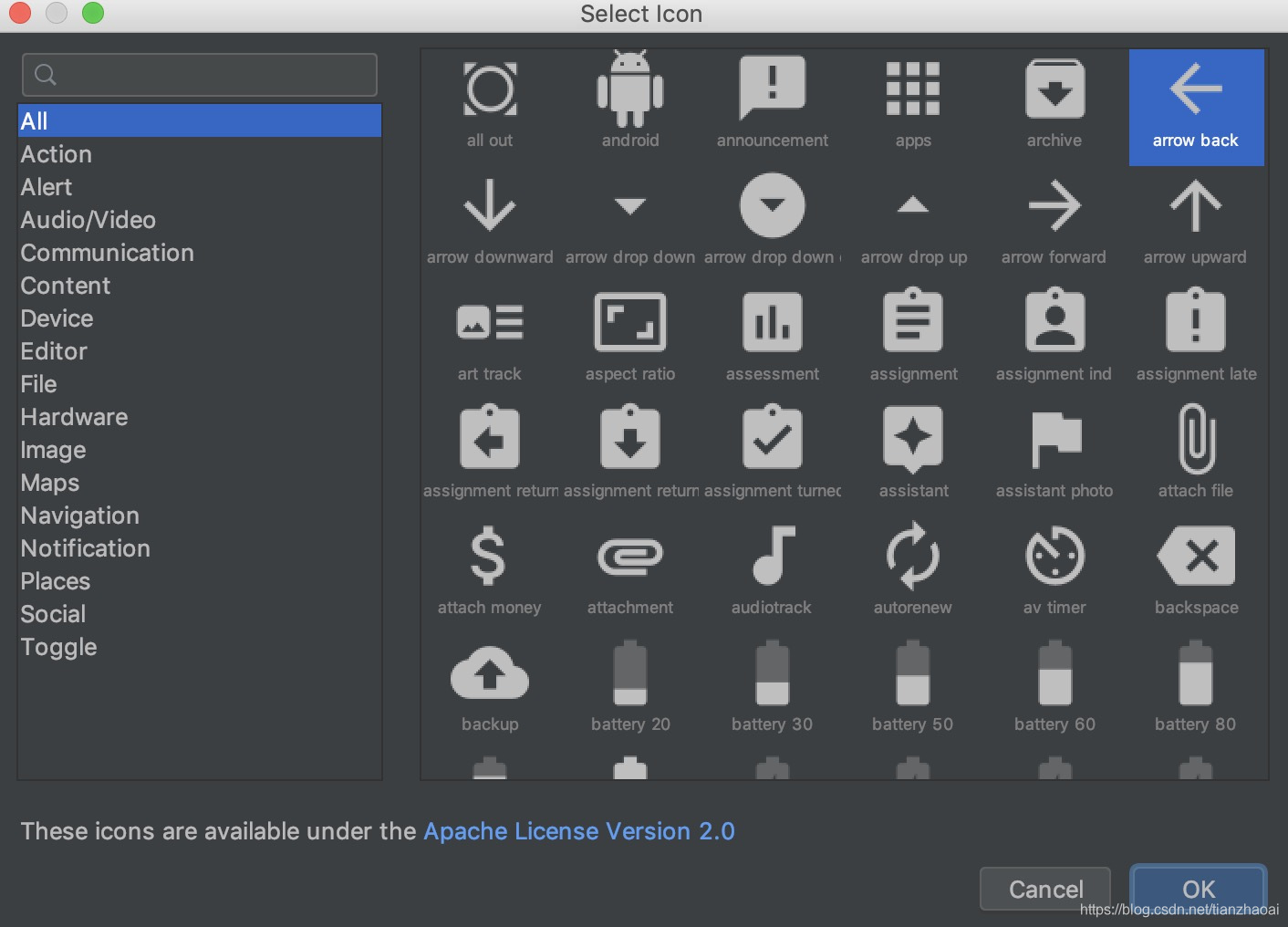Pick the assistant photo flag icon
Viewport: 1288px width, 927px height.
[1055, 439]
